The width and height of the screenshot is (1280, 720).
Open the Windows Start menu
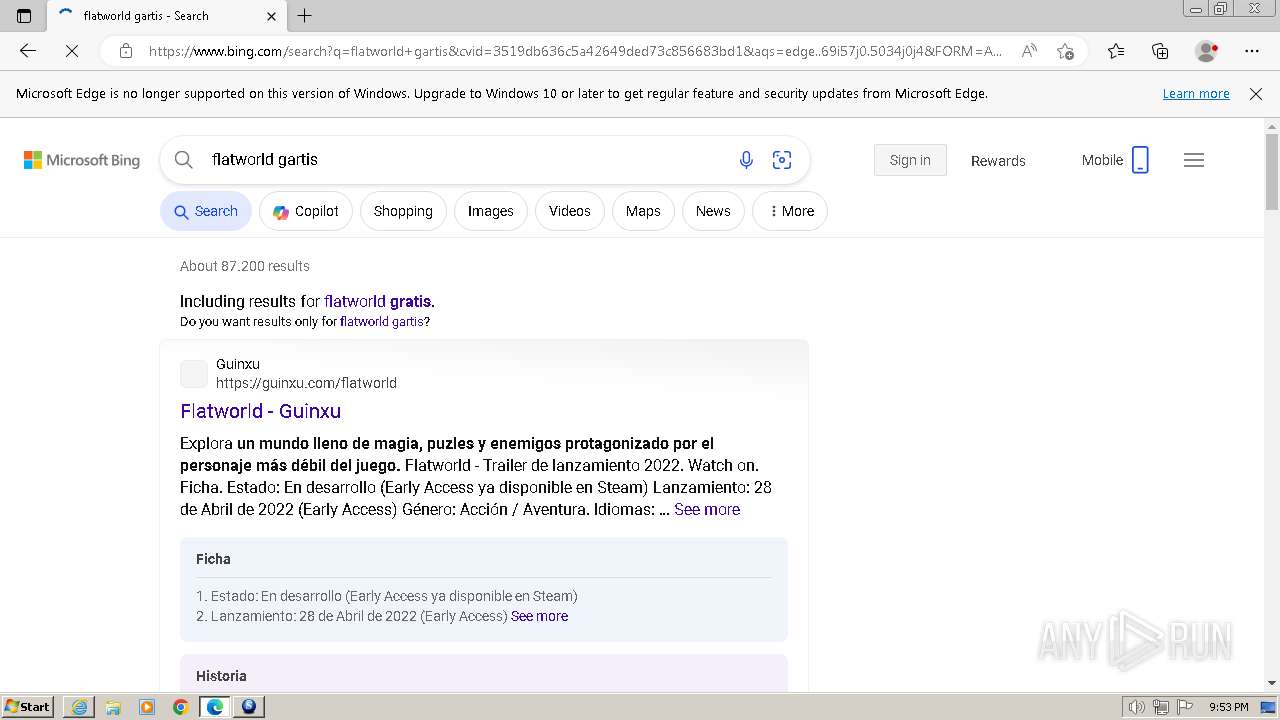(x=28, y=707)
